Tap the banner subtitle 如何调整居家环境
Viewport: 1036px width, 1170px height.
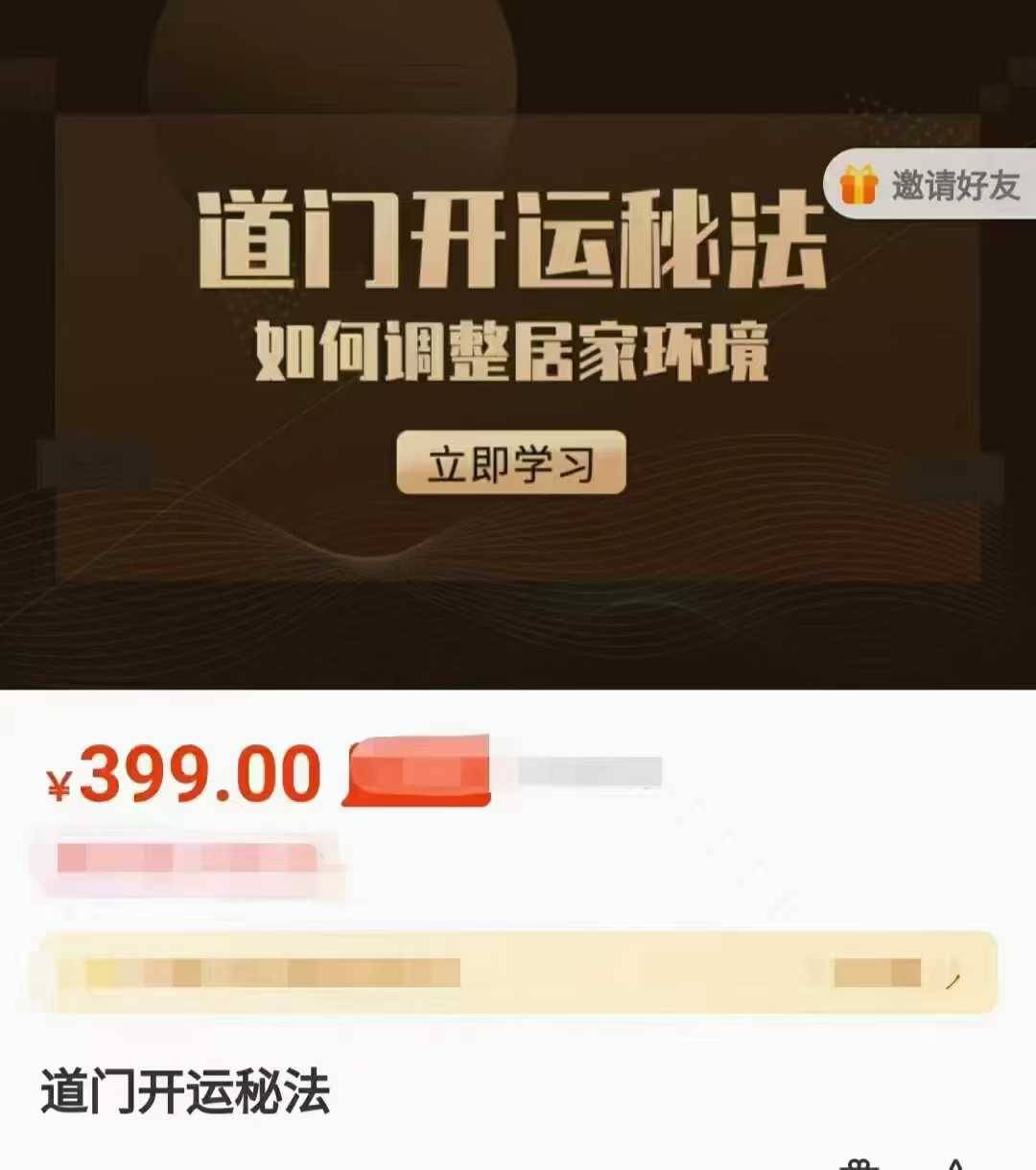[511, 353]
